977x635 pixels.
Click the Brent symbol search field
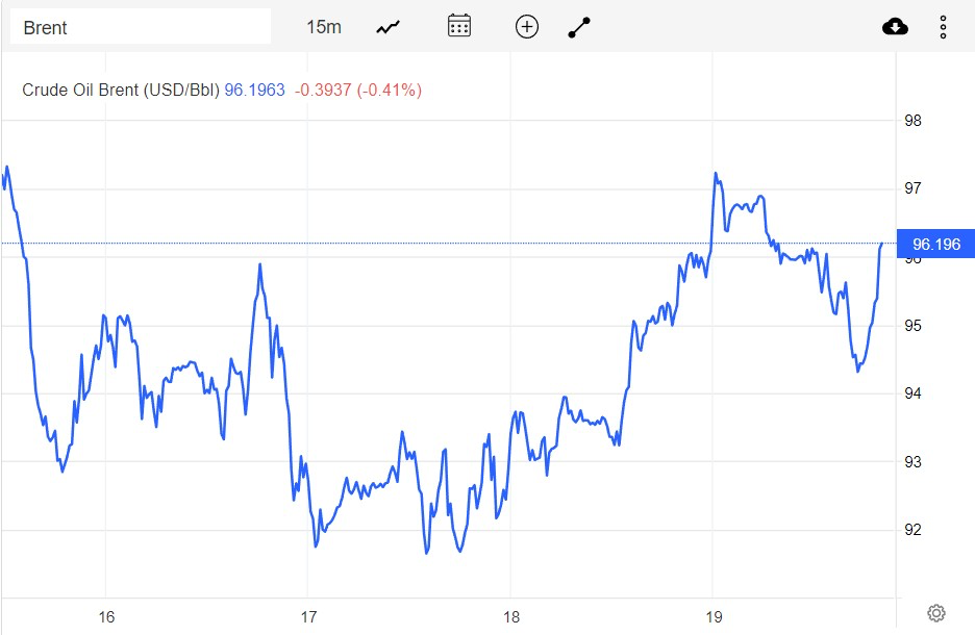click(x=140, y=27)
